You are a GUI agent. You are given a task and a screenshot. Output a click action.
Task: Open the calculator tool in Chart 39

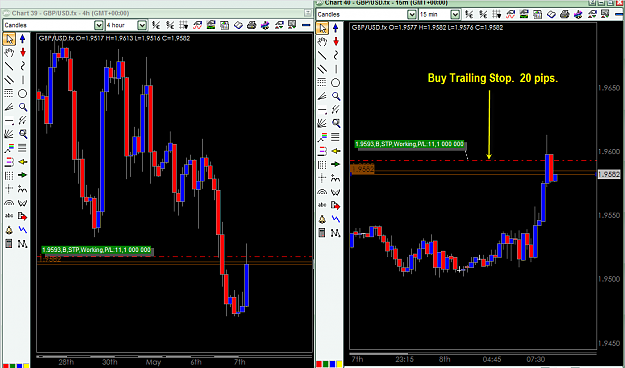(9, 243)
